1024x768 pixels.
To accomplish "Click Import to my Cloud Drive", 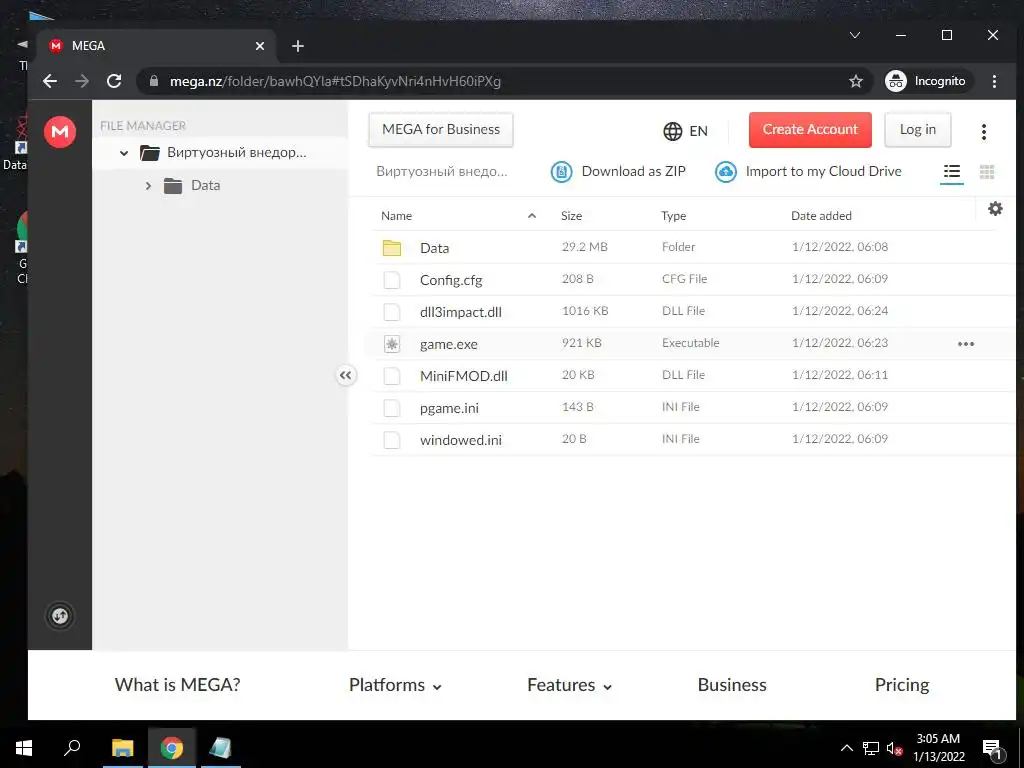I will tap(824, 171).
